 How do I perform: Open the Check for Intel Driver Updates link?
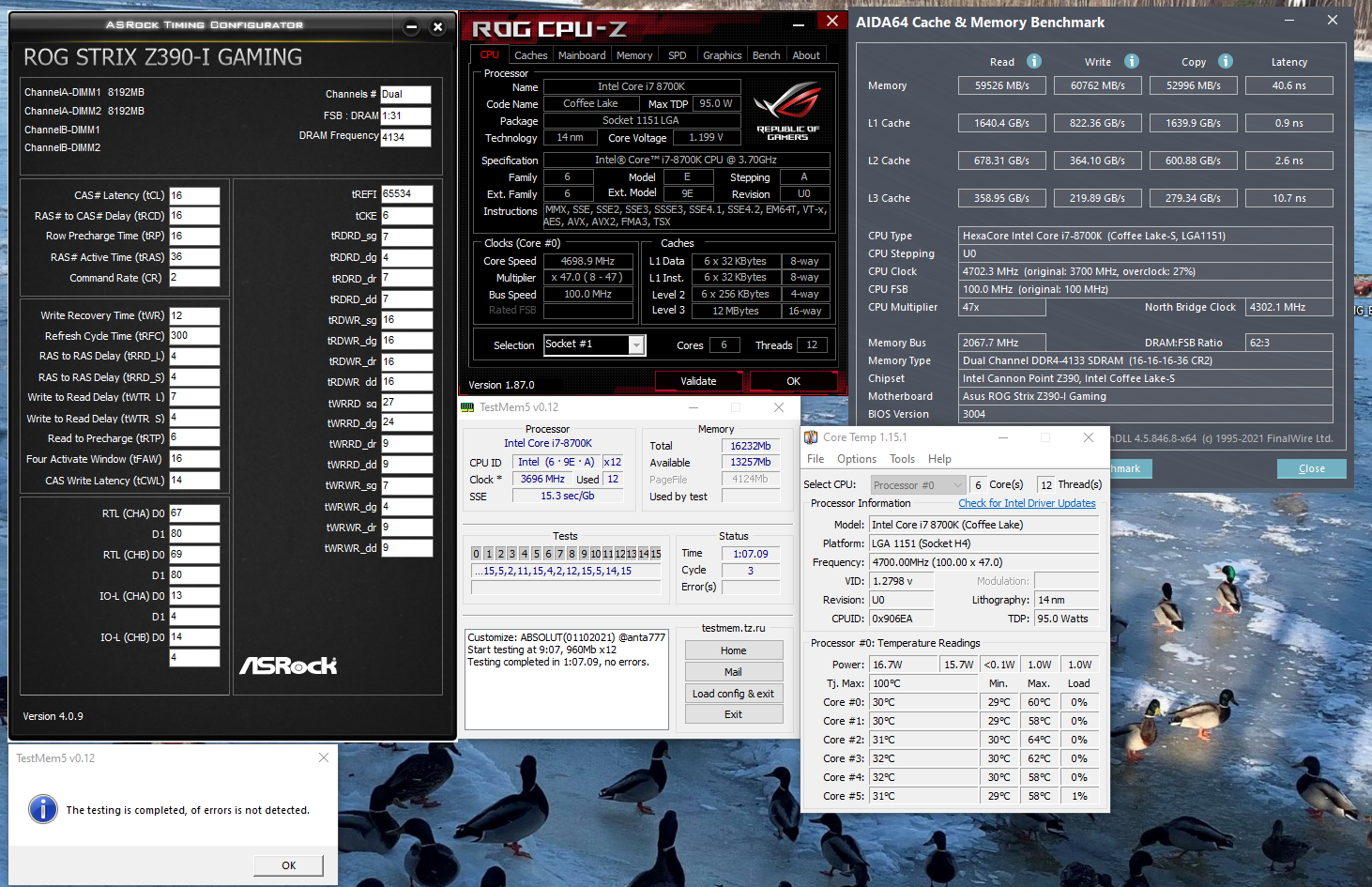[1027, 503]
